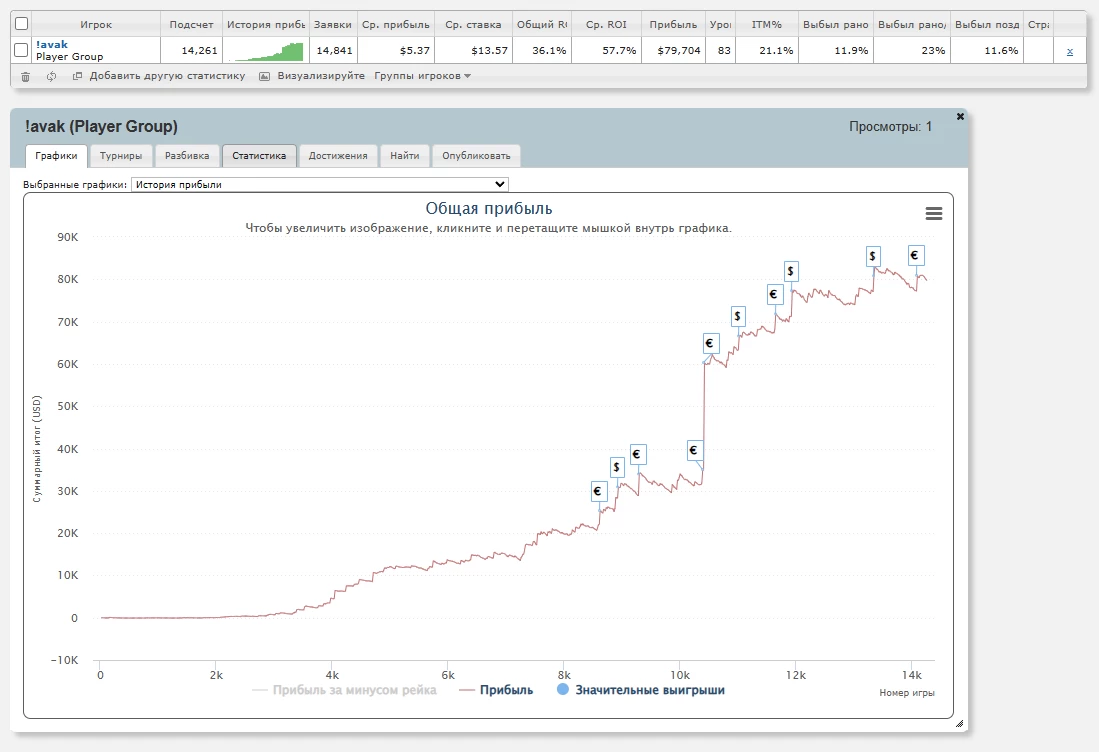The width and height of the screenshot is (1099, 752).
Task: Click the last € marker on the chart
Action: (x=914, y=254)
